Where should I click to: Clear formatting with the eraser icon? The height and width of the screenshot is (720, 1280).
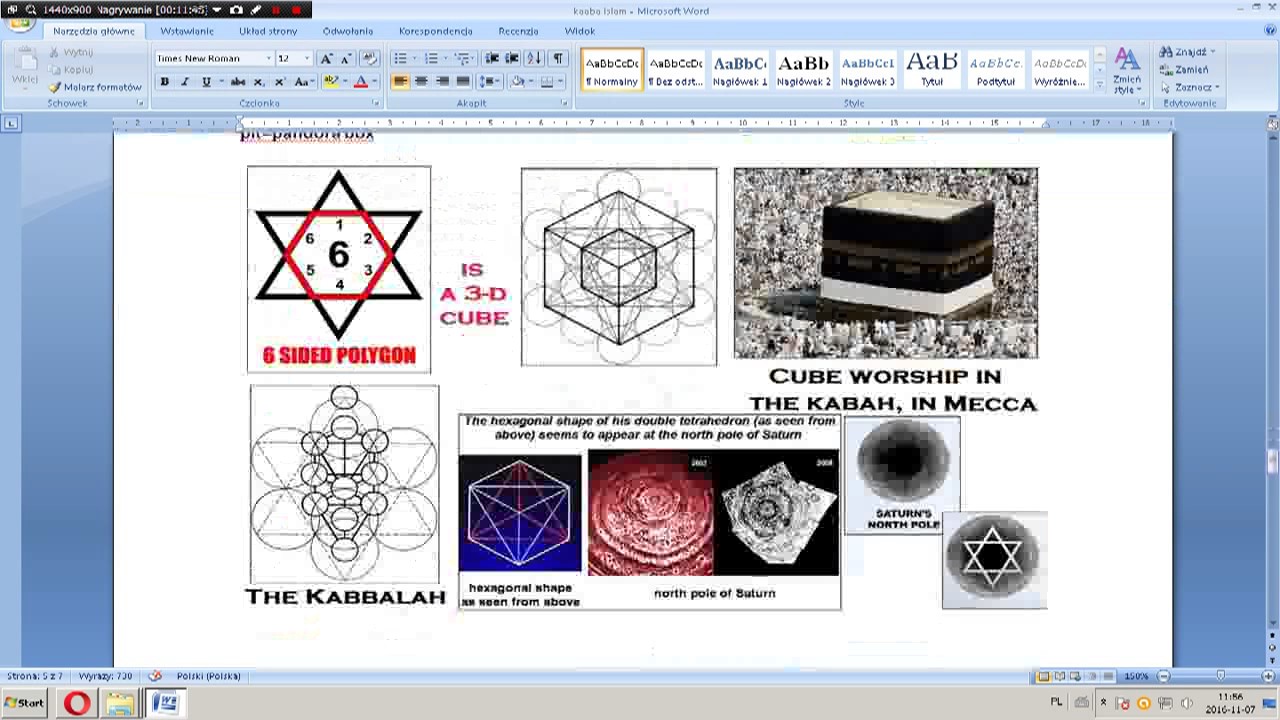pyautogui.click(x=369, y=58)
